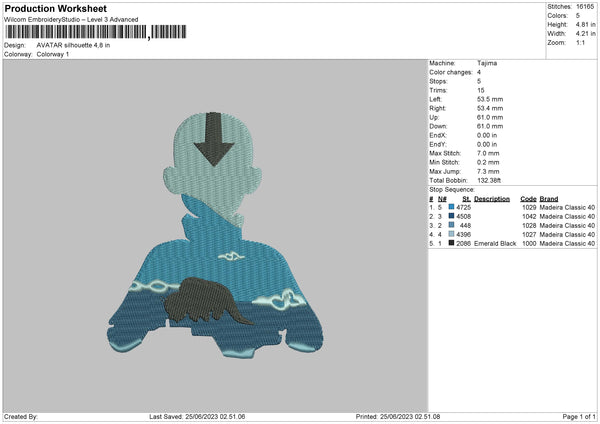Click the 'Code' column header

click(x=528, y=199)
